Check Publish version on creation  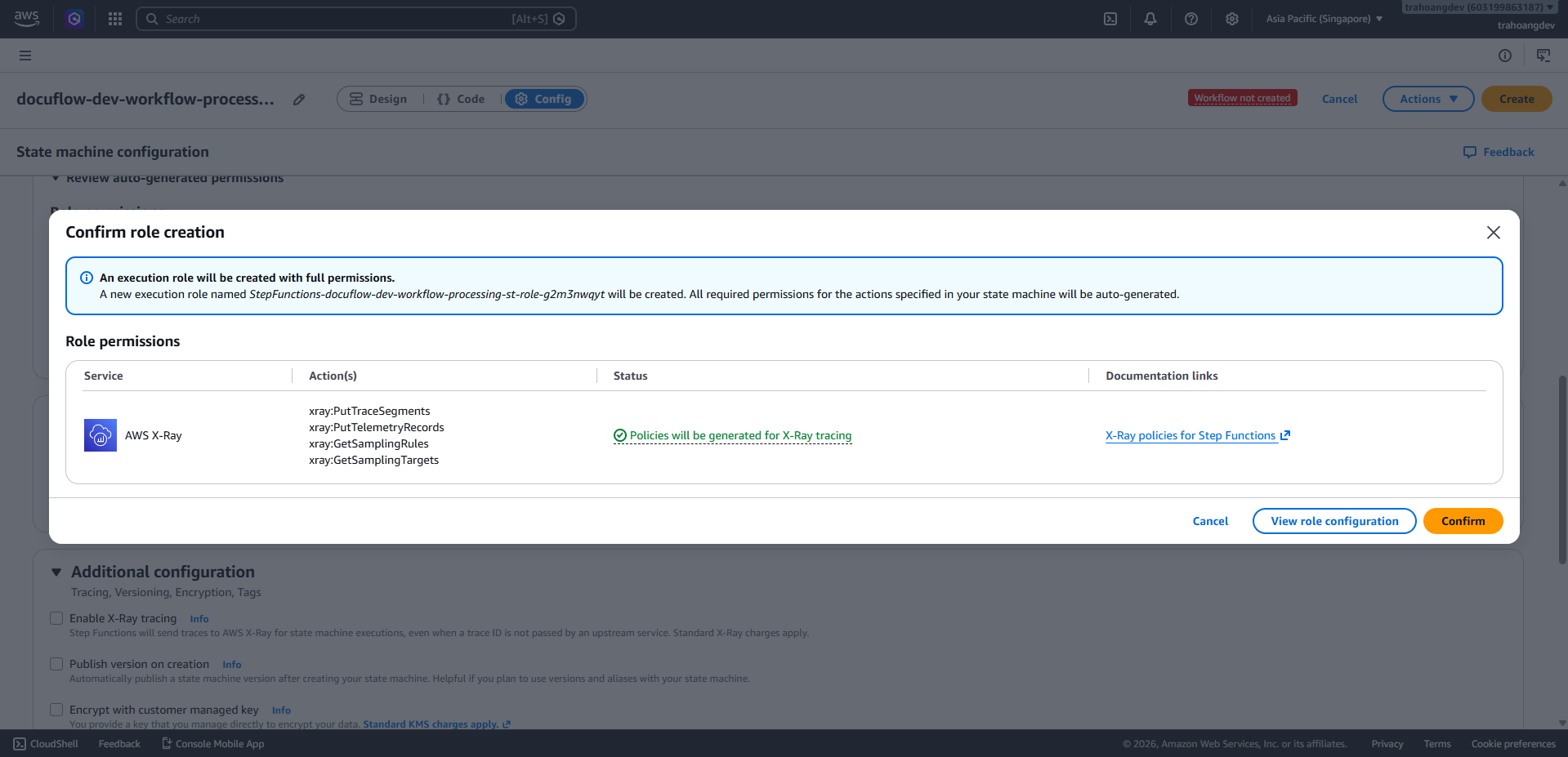pos(56,664)
